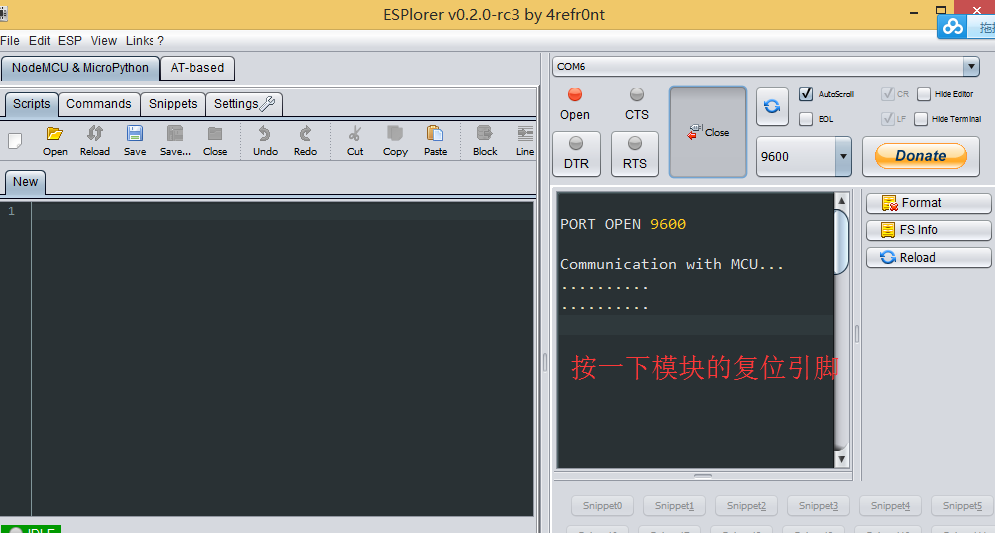This screenshot has height=533, width=995.
Task: Toggle the DTR line button
Action: point(576,154)
